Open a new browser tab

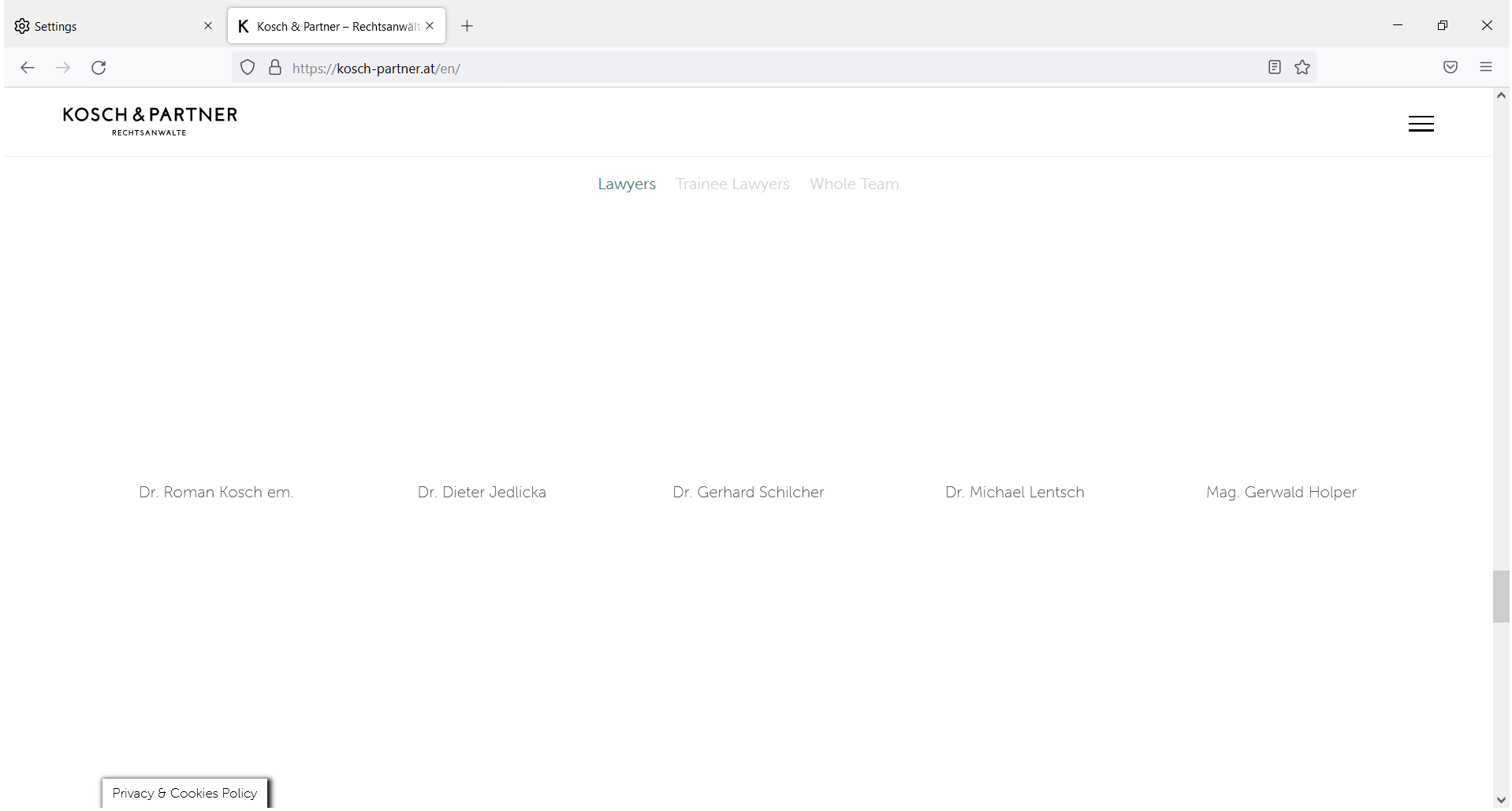click(467, 25)
